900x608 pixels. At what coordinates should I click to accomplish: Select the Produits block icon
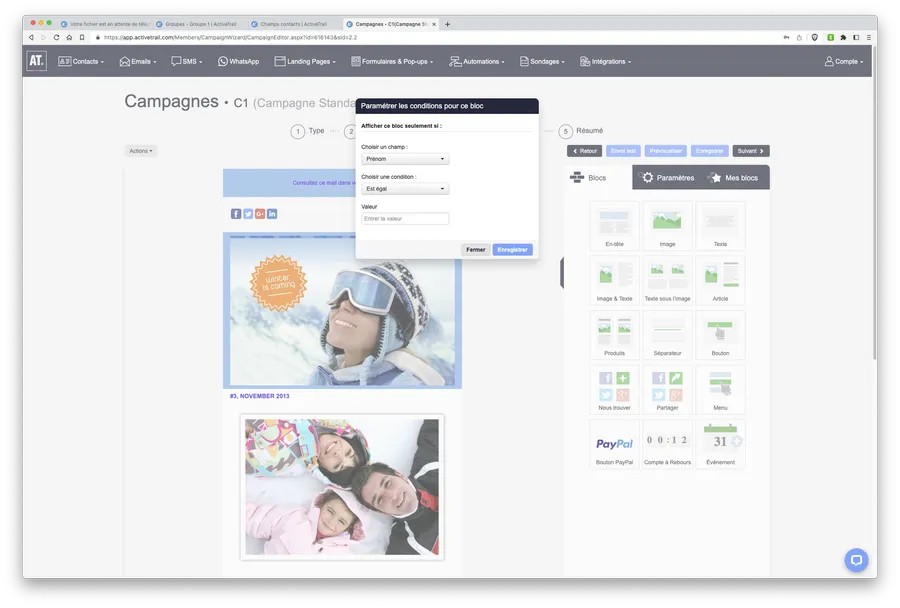614,335
